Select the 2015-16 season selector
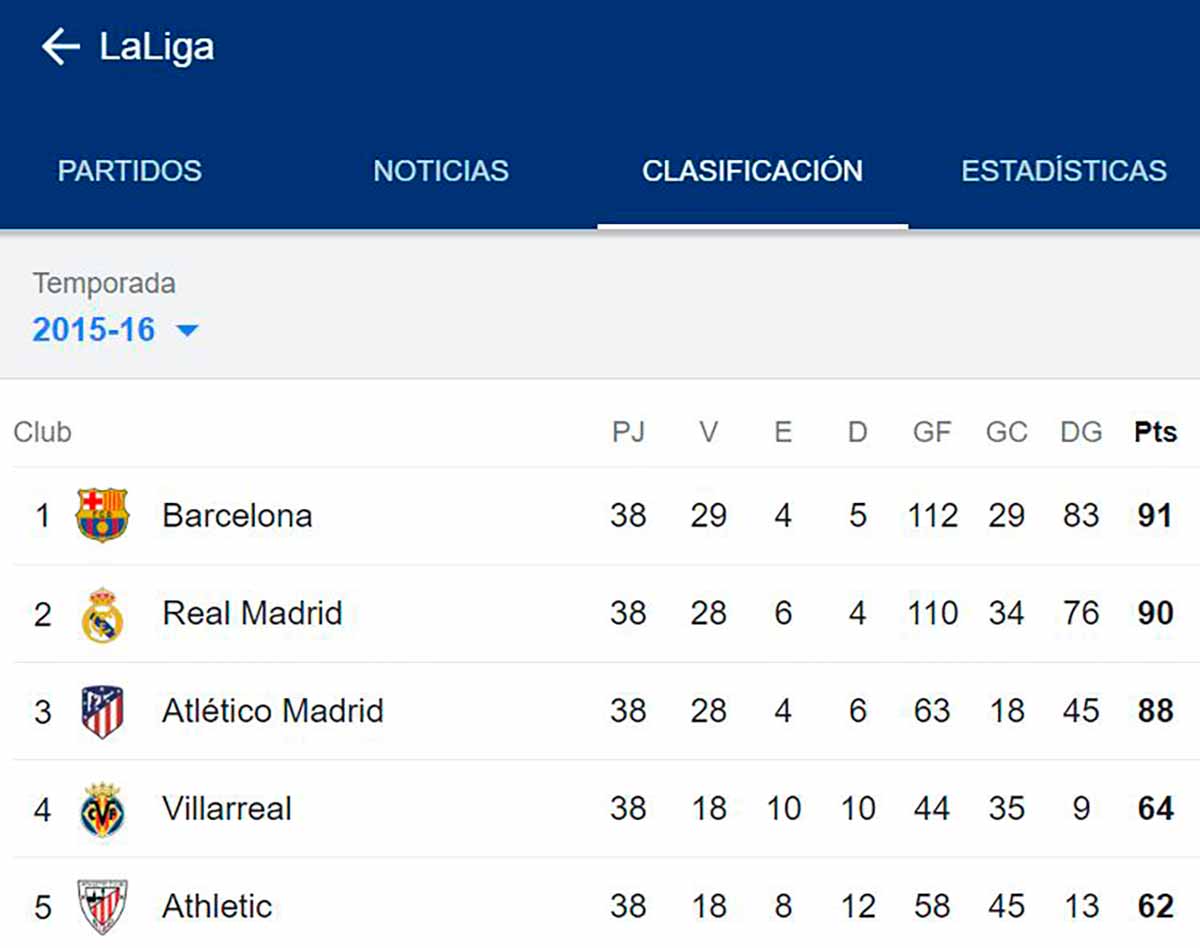This screenshot has width=1200, height=948. [x=94, y=329]
